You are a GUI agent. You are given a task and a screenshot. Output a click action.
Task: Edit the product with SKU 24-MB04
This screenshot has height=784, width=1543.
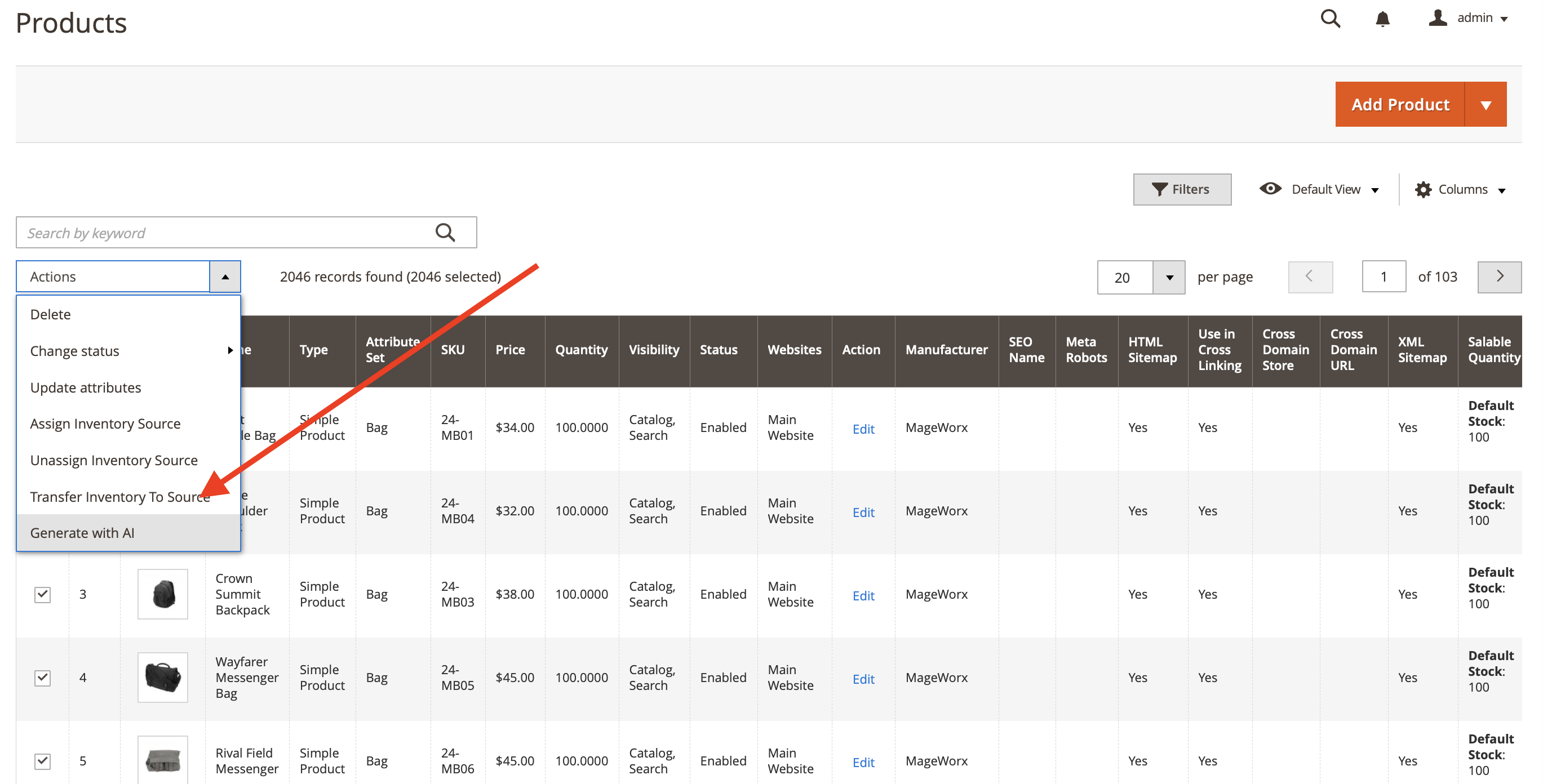pyautogui.click(x=863, y=513)
